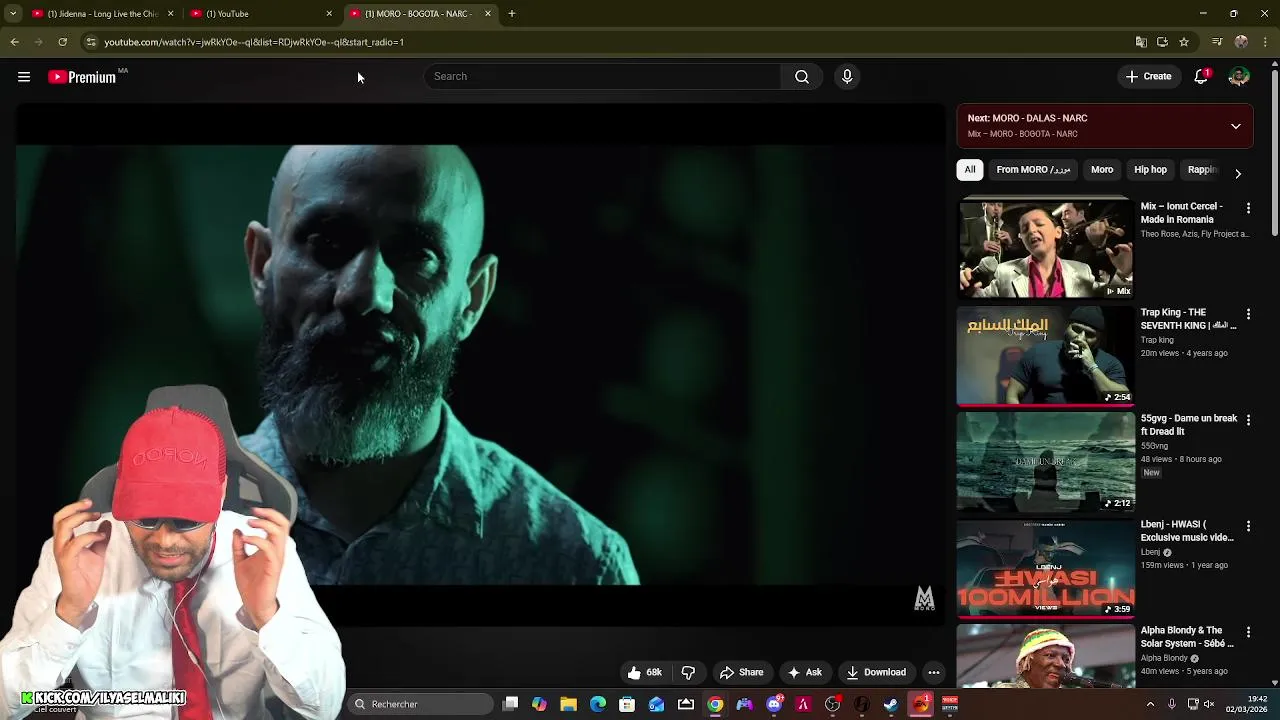Click the Share button
Viewport: 1280px width, 720px height.
(741, 673)
